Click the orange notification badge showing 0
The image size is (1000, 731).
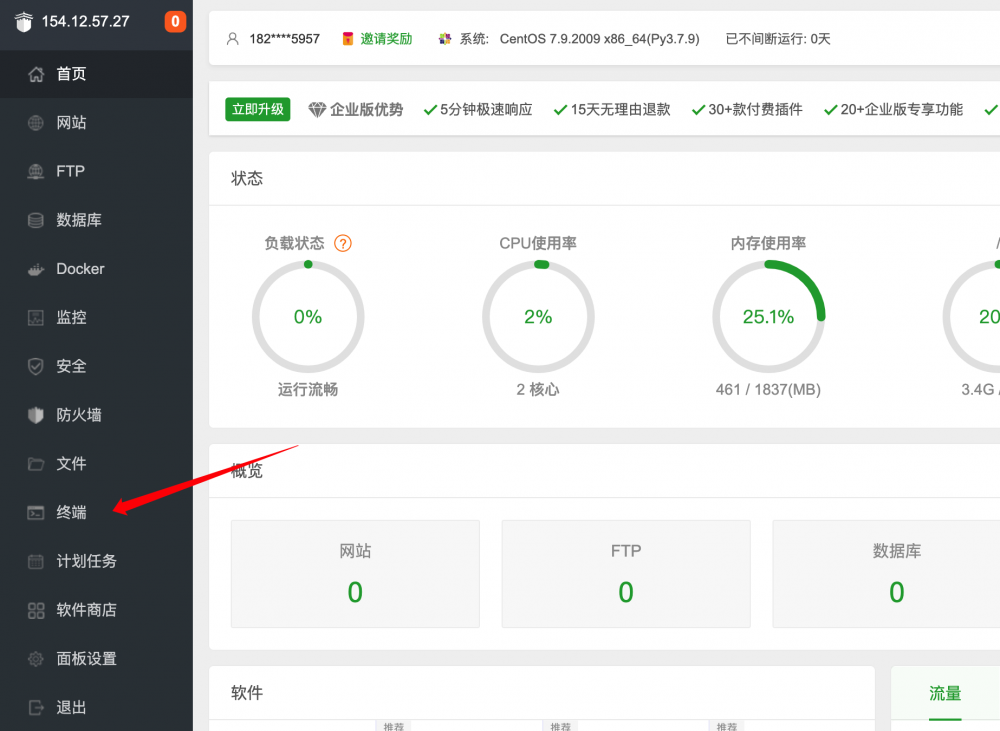tap(175, 21)
